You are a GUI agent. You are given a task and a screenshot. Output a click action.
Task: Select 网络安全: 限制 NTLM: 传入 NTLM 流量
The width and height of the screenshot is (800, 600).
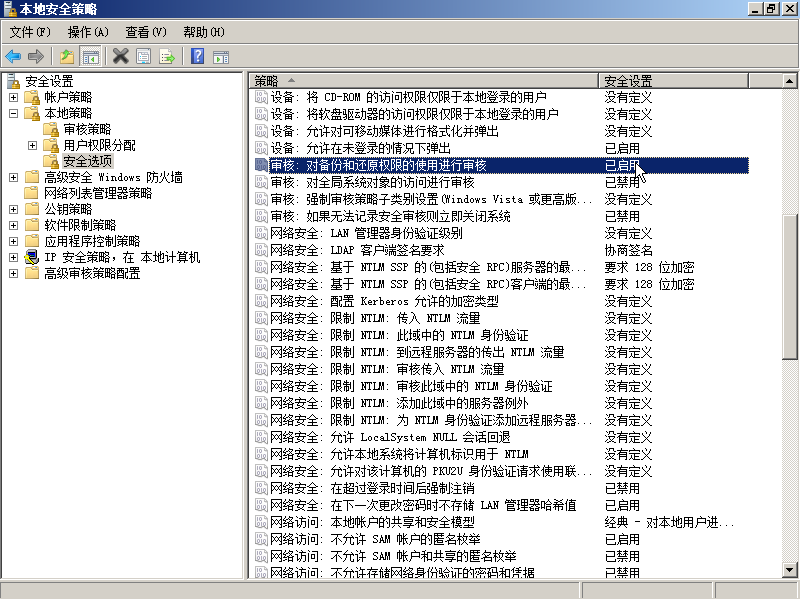376,318
